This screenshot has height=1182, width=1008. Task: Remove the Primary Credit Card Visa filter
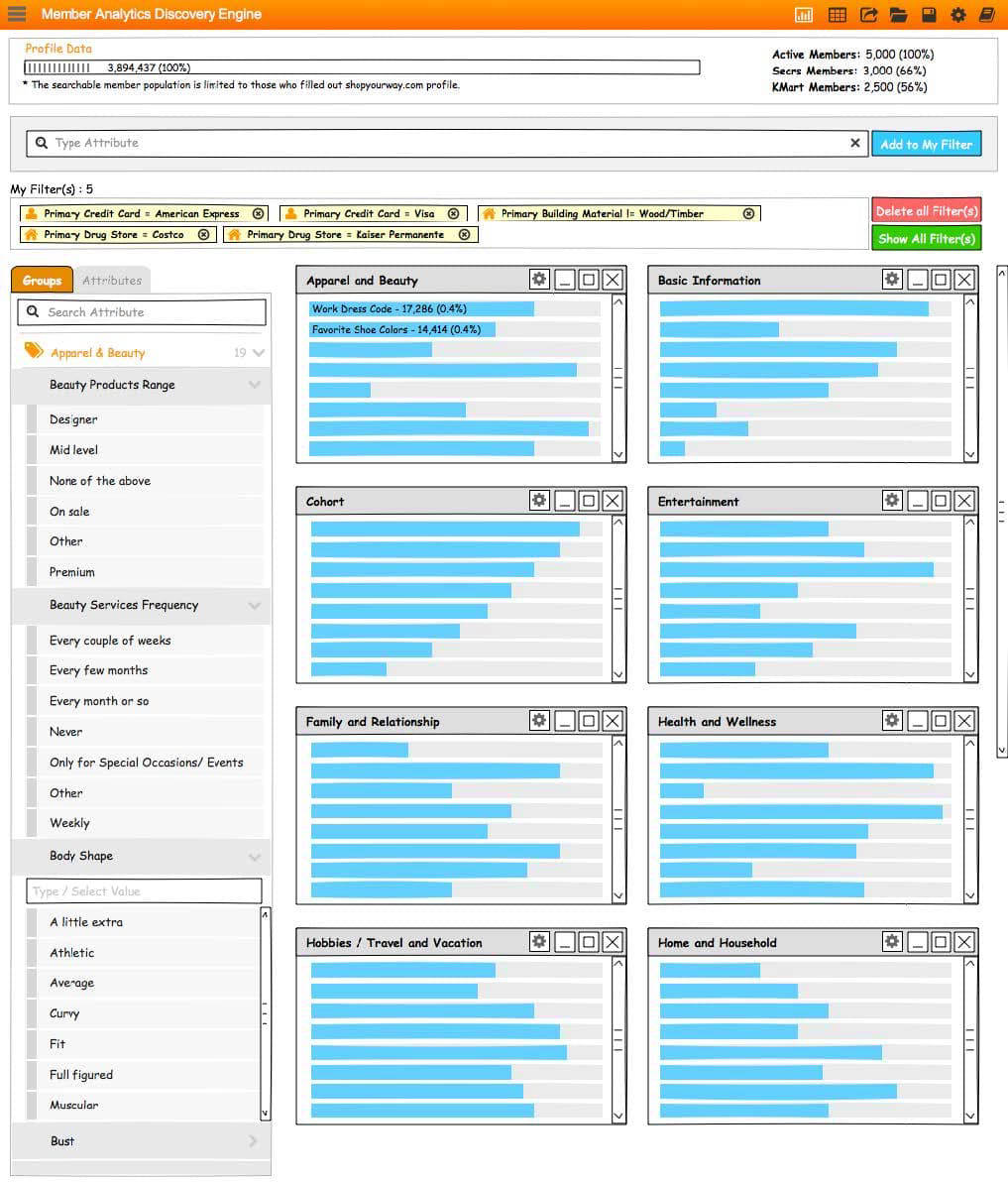[x=453, y=214]
